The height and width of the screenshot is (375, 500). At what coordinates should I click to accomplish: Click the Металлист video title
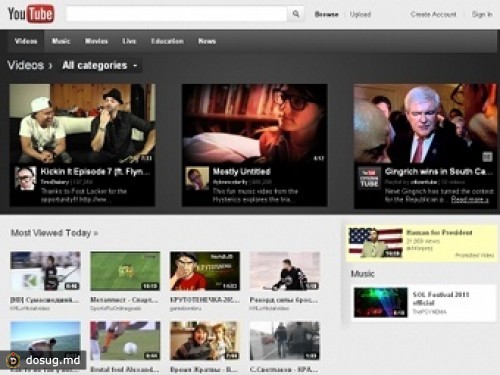[x=124, y=300]
